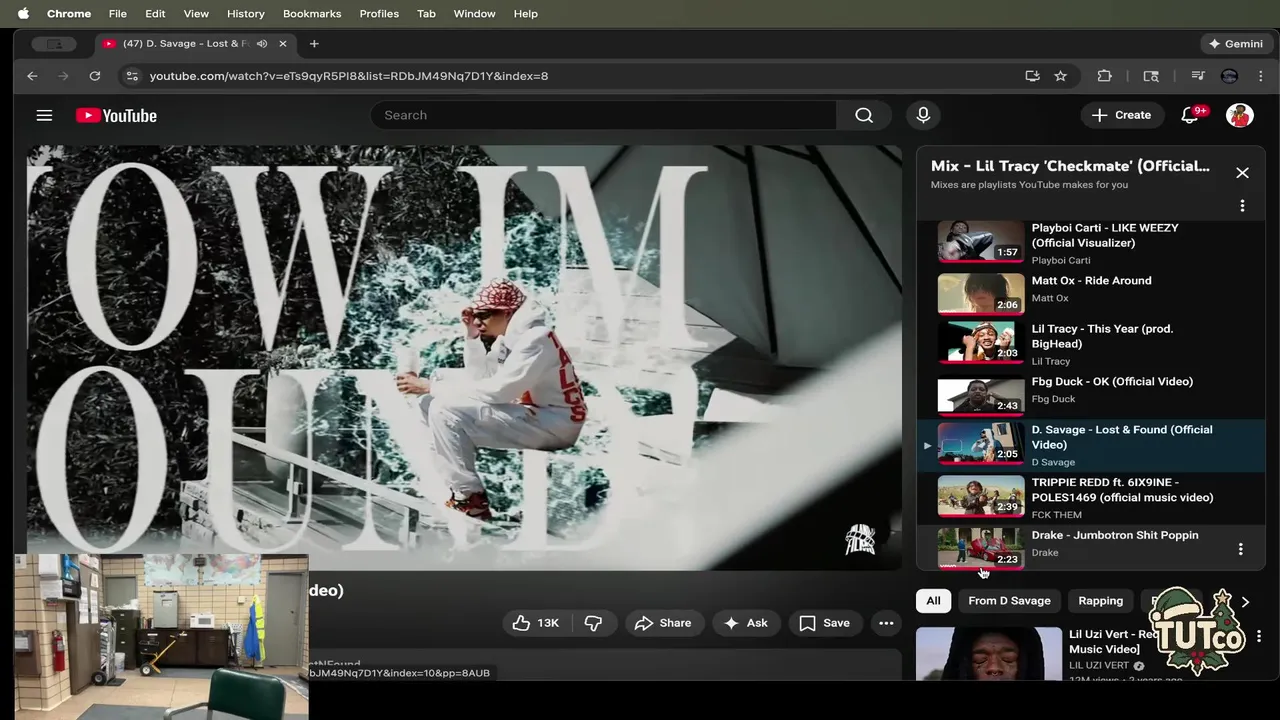Open options for Lil Uzi Vert recommendation

pyautogui.click(x=1259, y=636)
